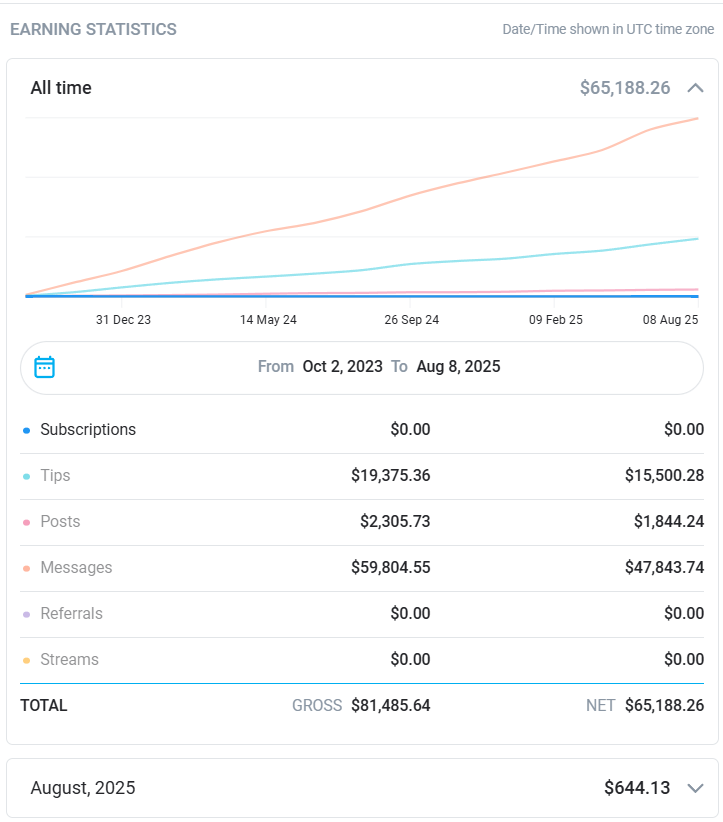Click the Streams row label
Image resolution: width=723 pixels, height=822 pixels.
69,660
